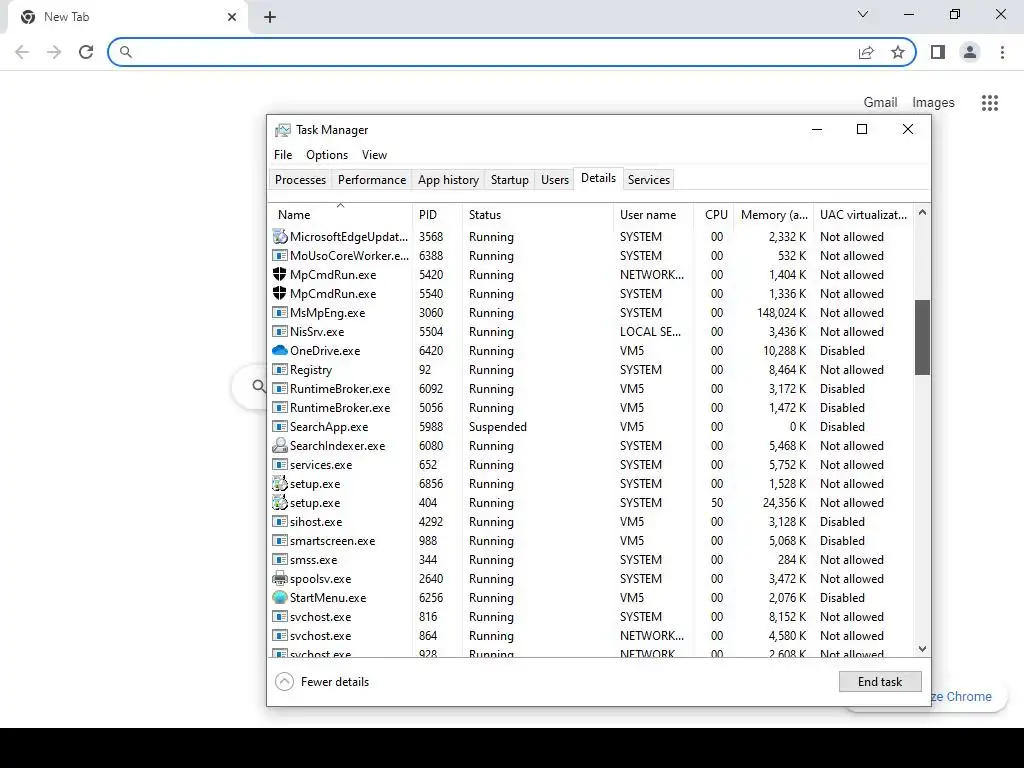Open a new Chrome tab

point(270,17)
